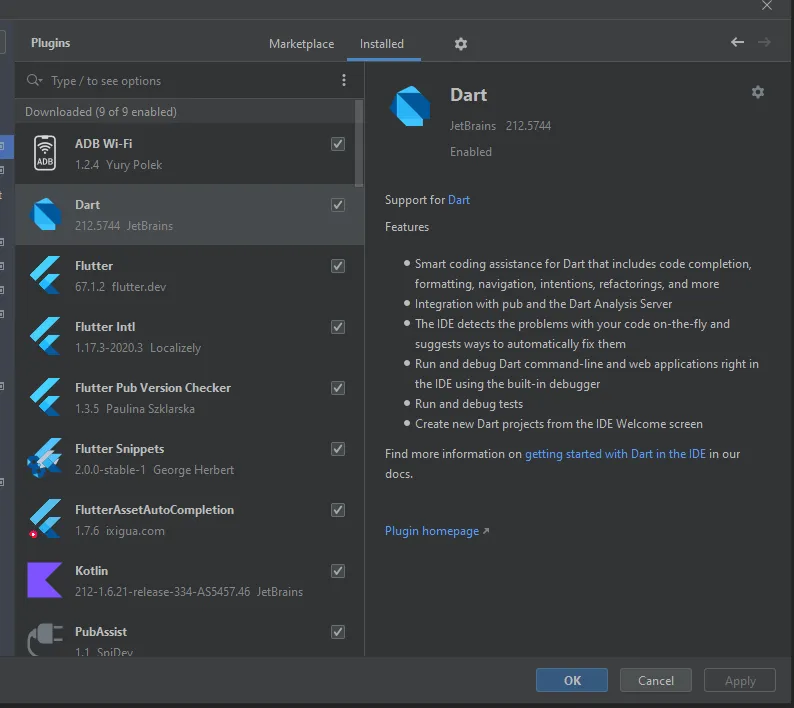Click the plugin list vertical scrollbar

click(x=359, y=144)
